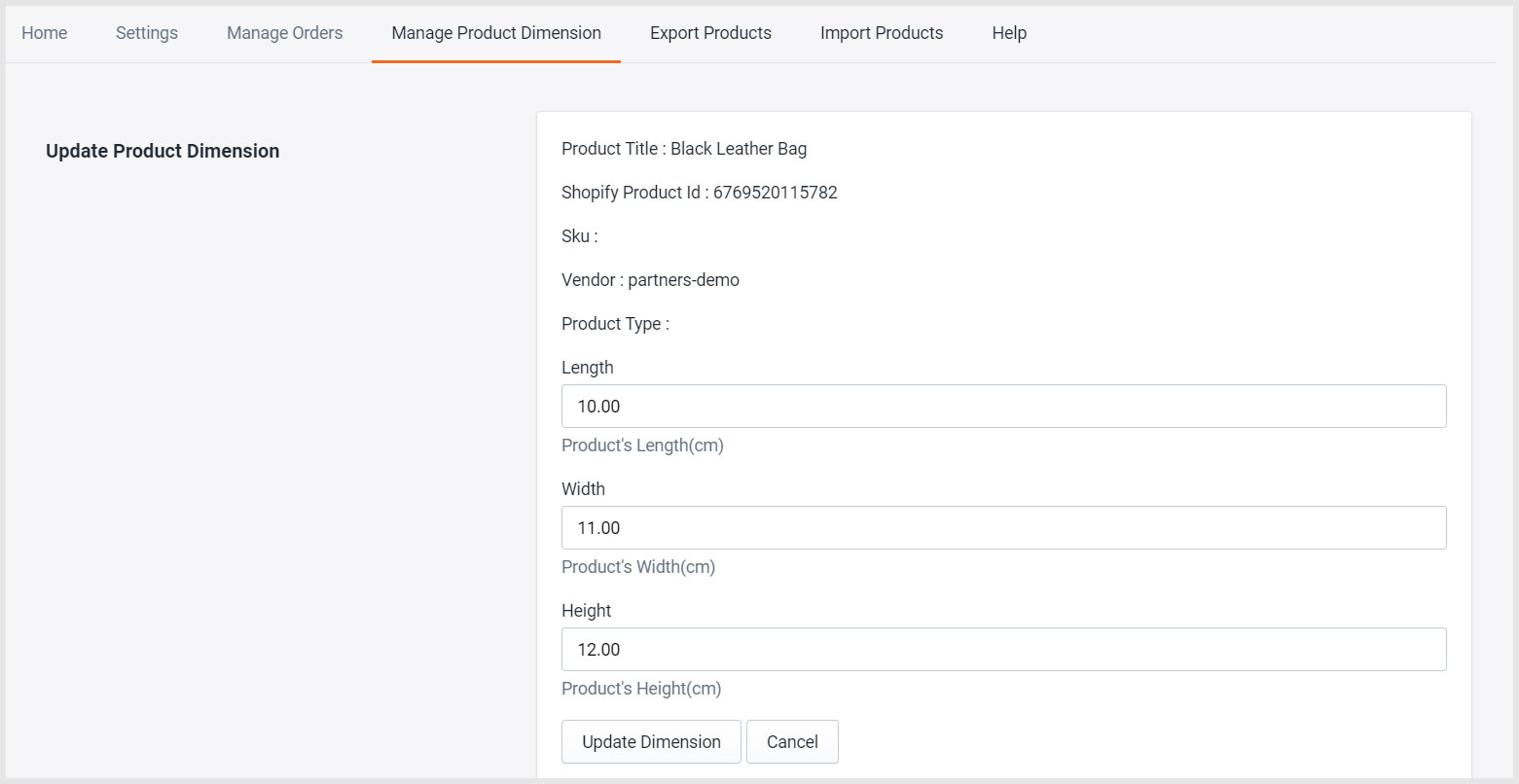
Task: Select the Manage Product Dimension tab
Action: click(495, 32)
